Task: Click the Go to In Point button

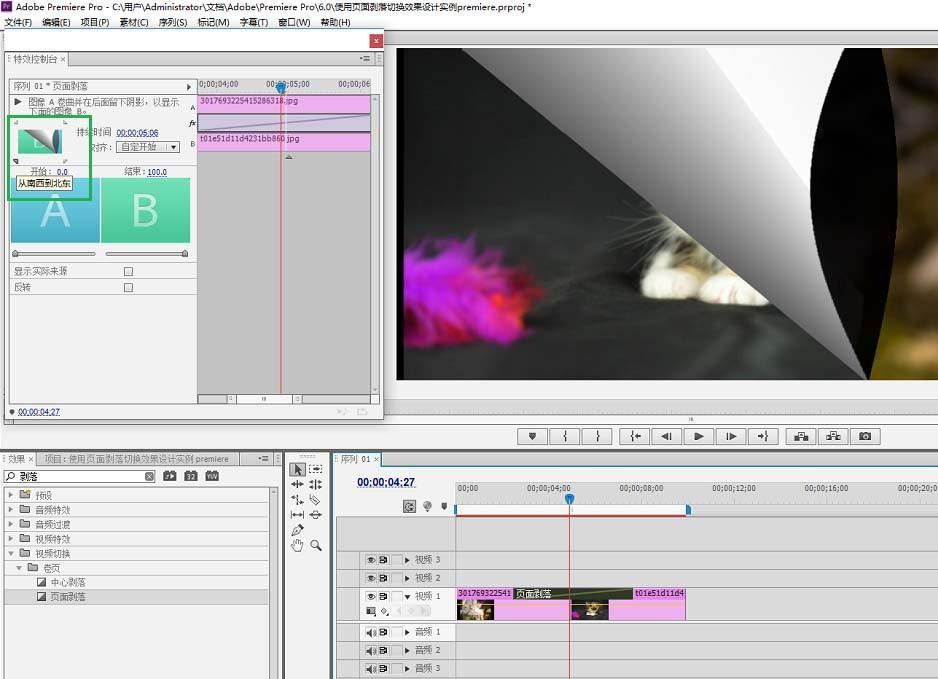Action: [x=633, y=436]
